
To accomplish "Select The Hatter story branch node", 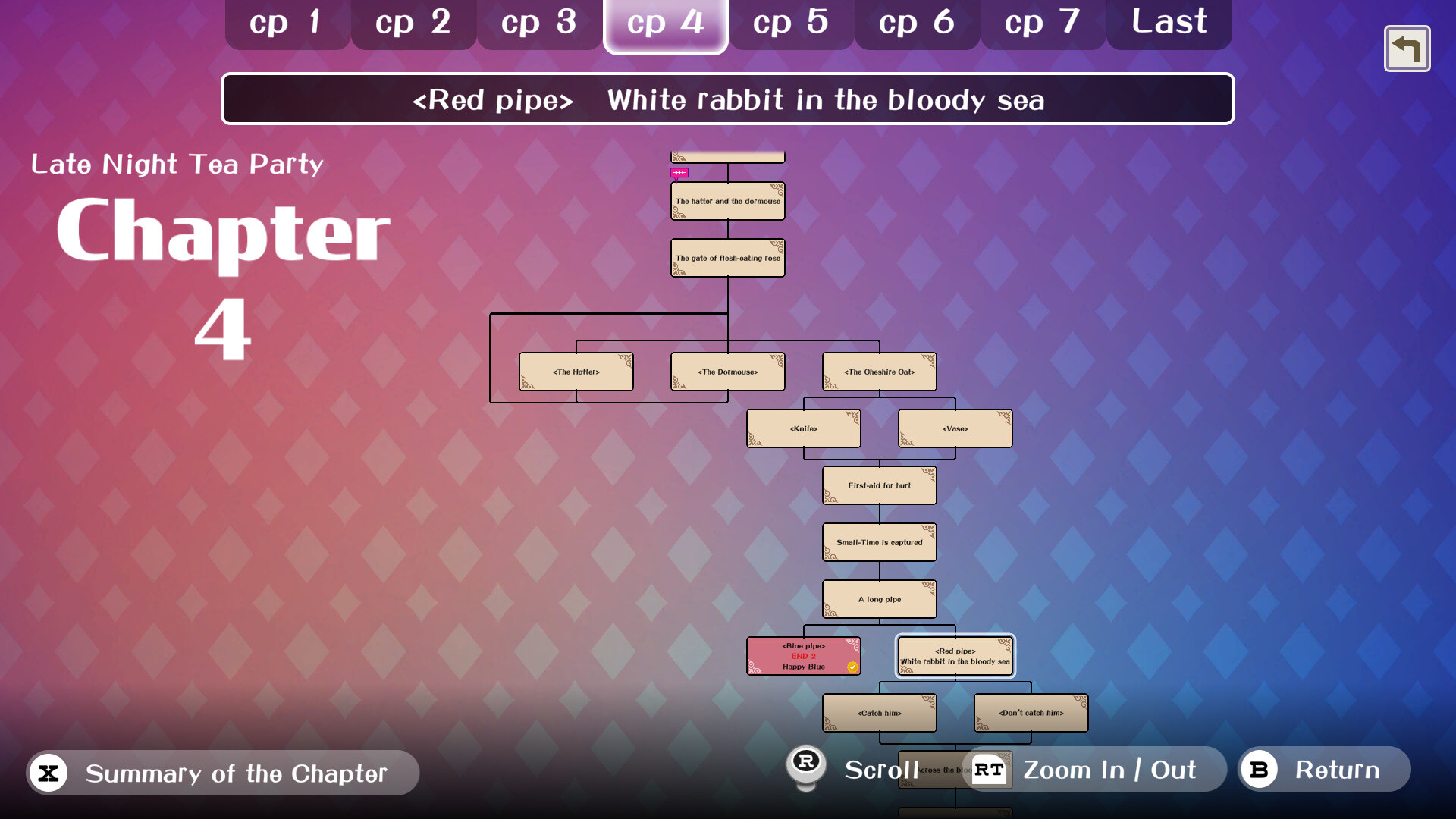I will click(576, 372).
